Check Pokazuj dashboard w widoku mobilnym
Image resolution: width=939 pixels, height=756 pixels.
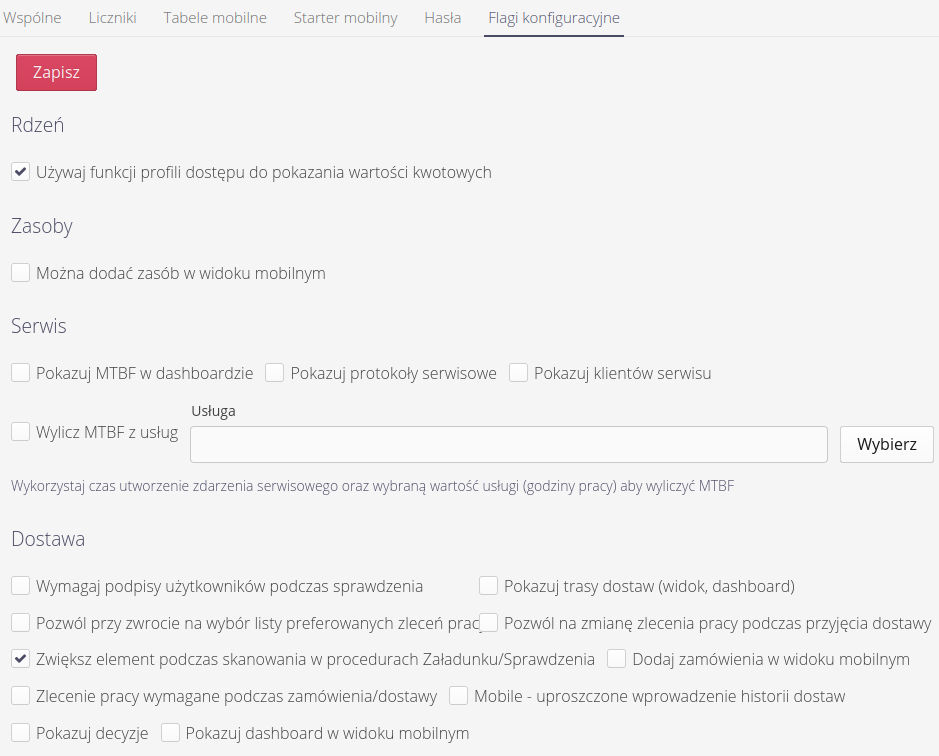pyautogui.click(x=170, y=733)
